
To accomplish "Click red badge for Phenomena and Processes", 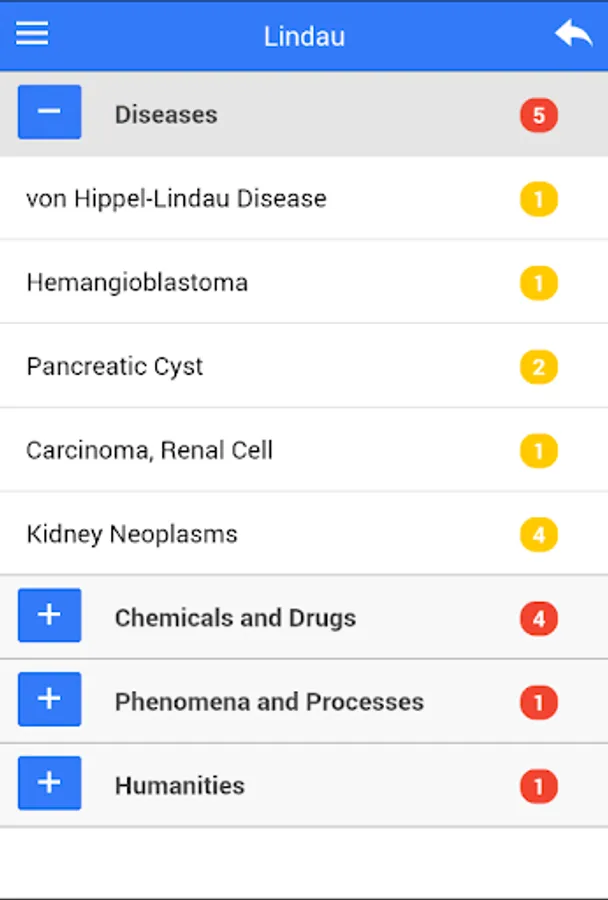I will click(x=538, y=703).
